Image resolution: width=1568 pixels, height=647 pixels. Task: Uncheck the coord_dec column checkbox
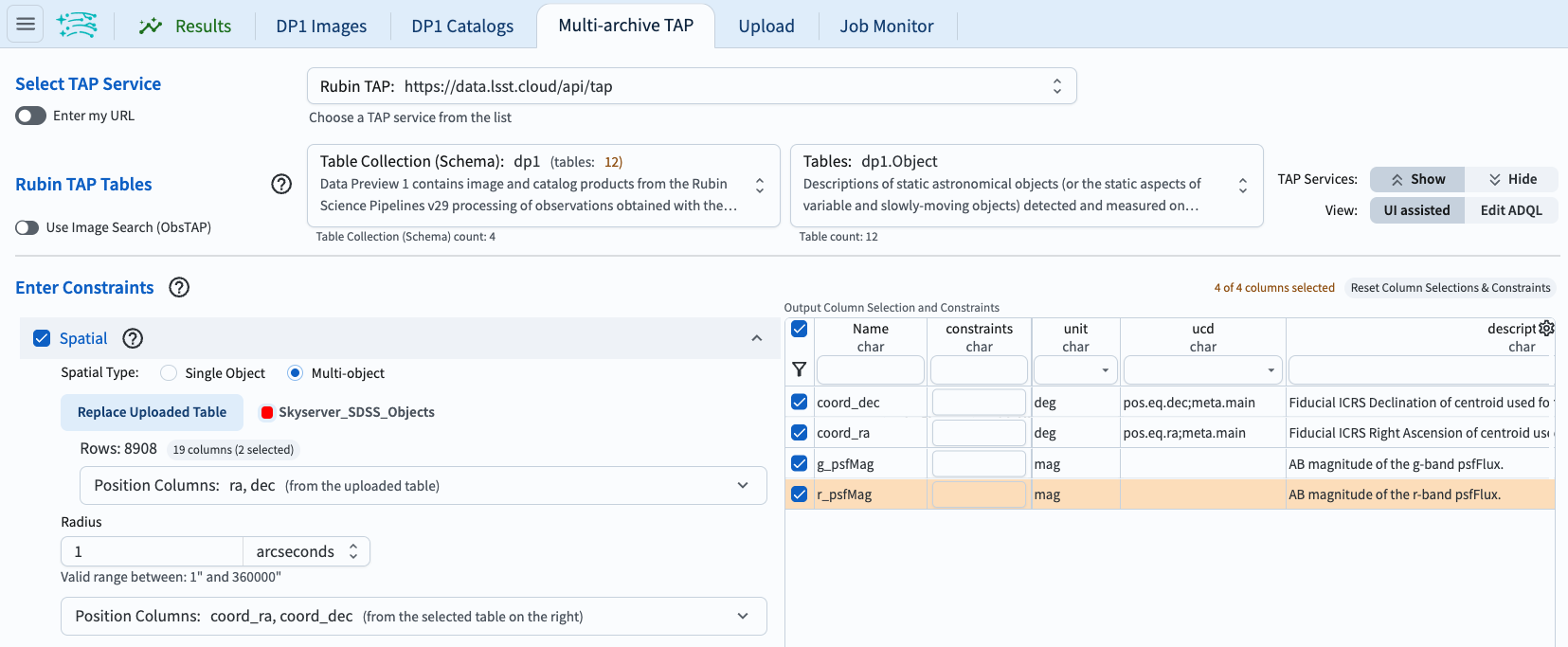pos(800,402)
